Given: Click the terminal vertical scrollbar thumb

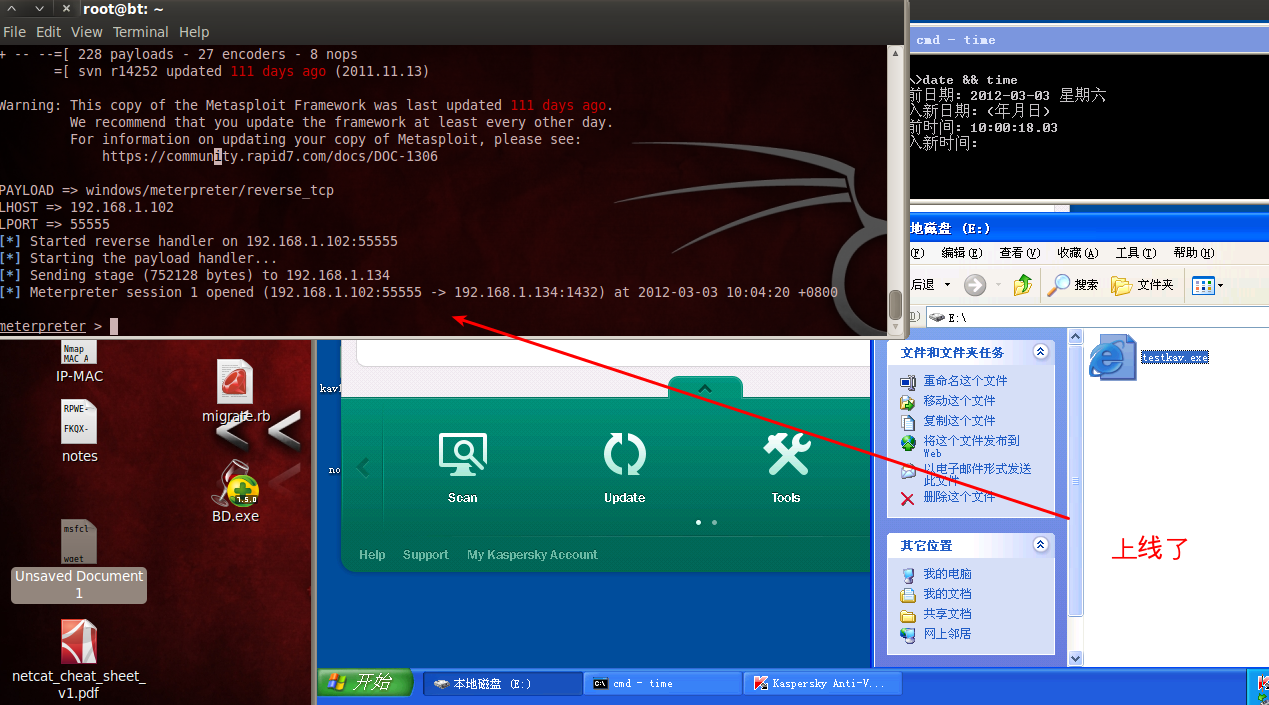Looking at the screenshot, I should coord(895,304).
